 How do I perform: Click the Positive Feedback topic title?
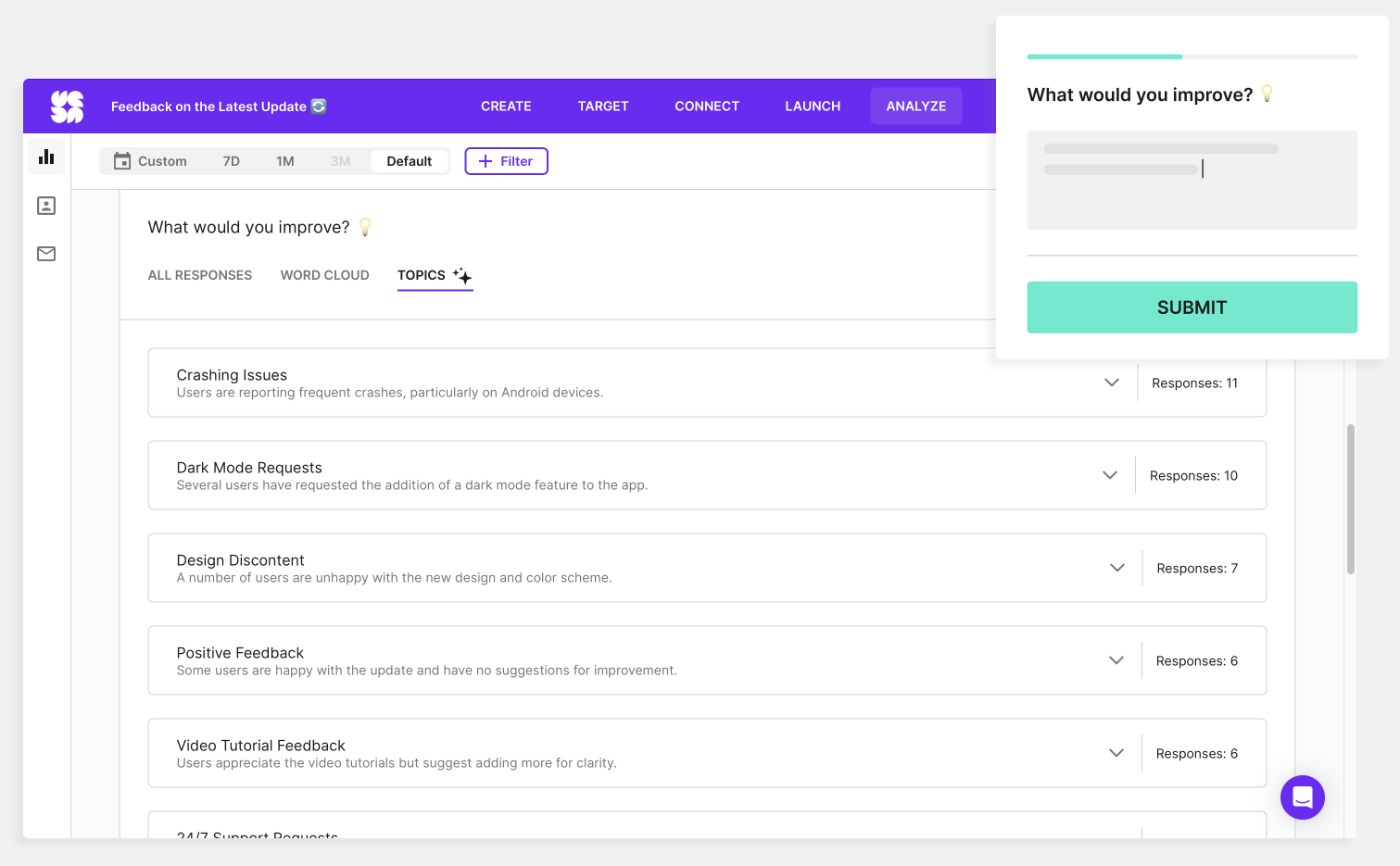click(x=240, y=653)
